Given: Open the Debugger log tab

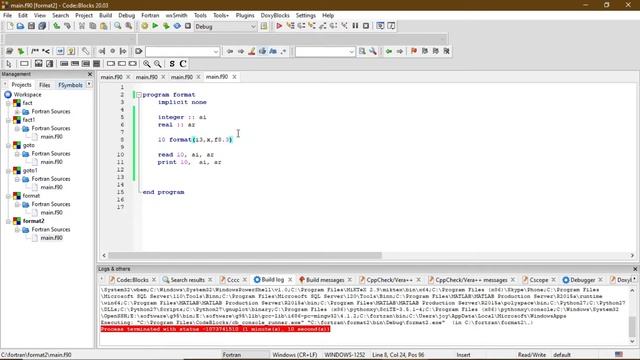Looking at the screenshot, I should pyautogui.click(x=582, y=280).
